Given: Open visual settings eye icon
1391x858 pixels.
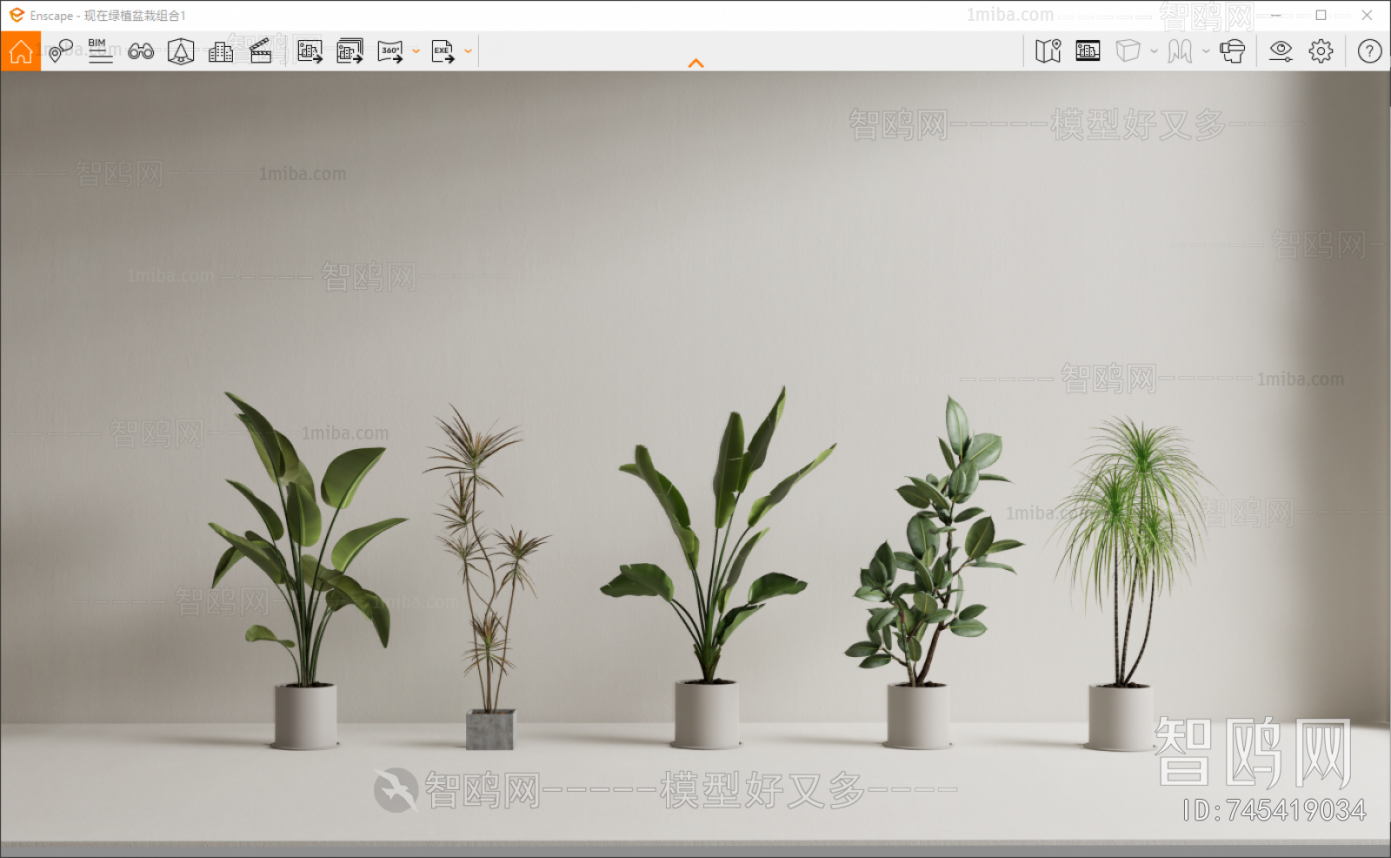Looking at the screenshot, I should [x=1281, y=51].
